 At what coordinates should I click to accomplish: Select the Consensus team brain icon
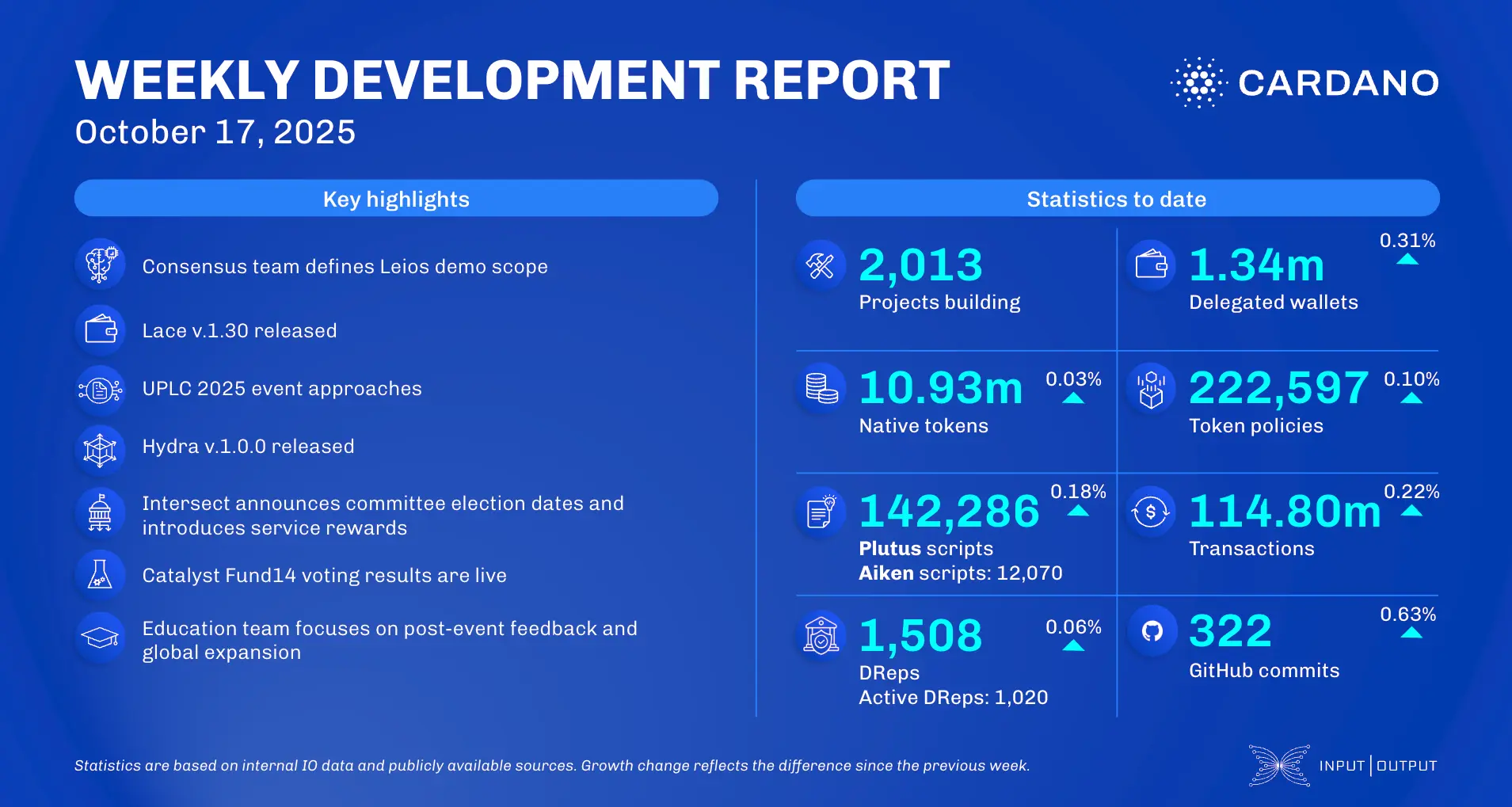point(101,264)
